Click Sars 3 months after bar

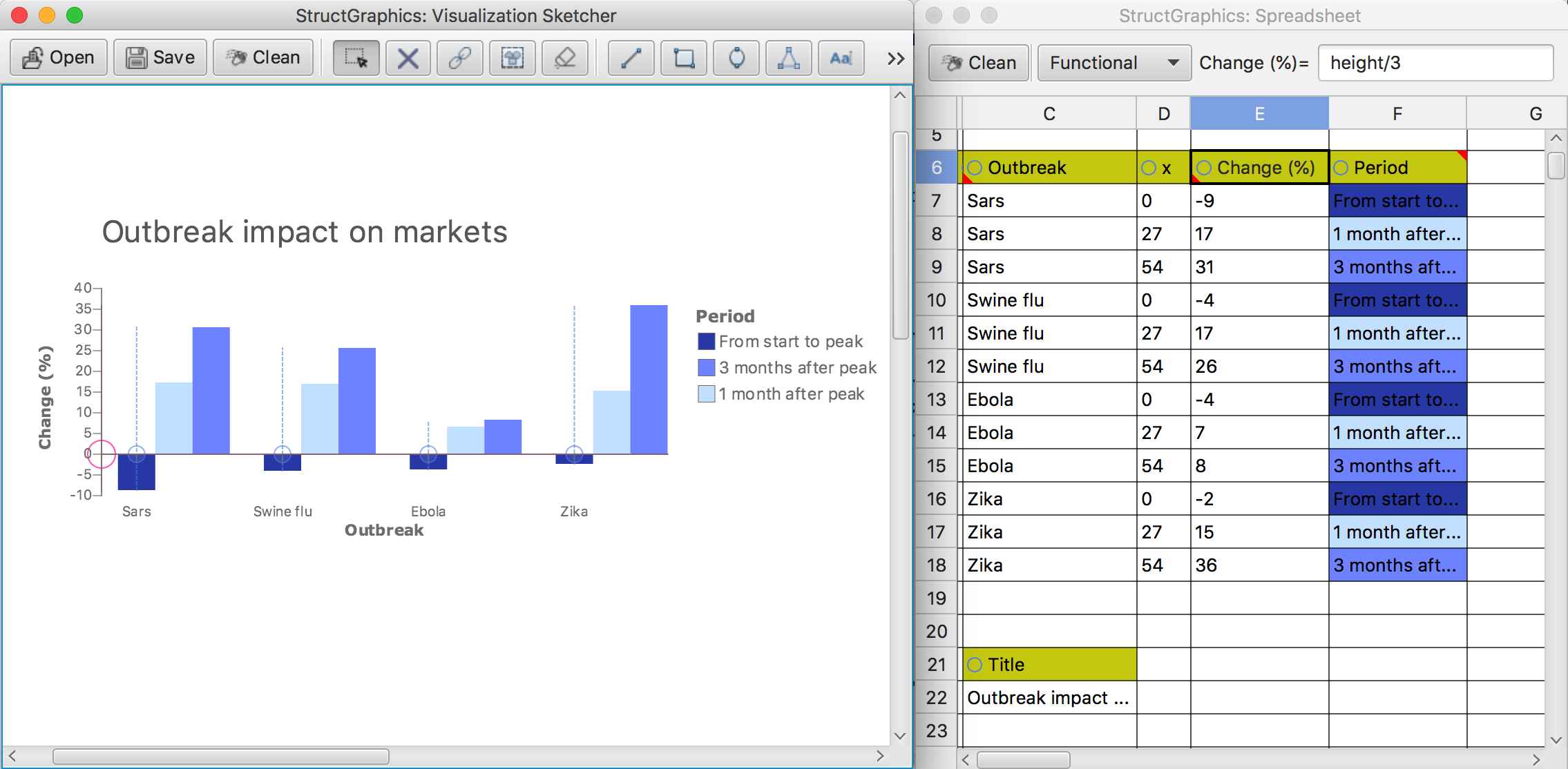[211, 391]
